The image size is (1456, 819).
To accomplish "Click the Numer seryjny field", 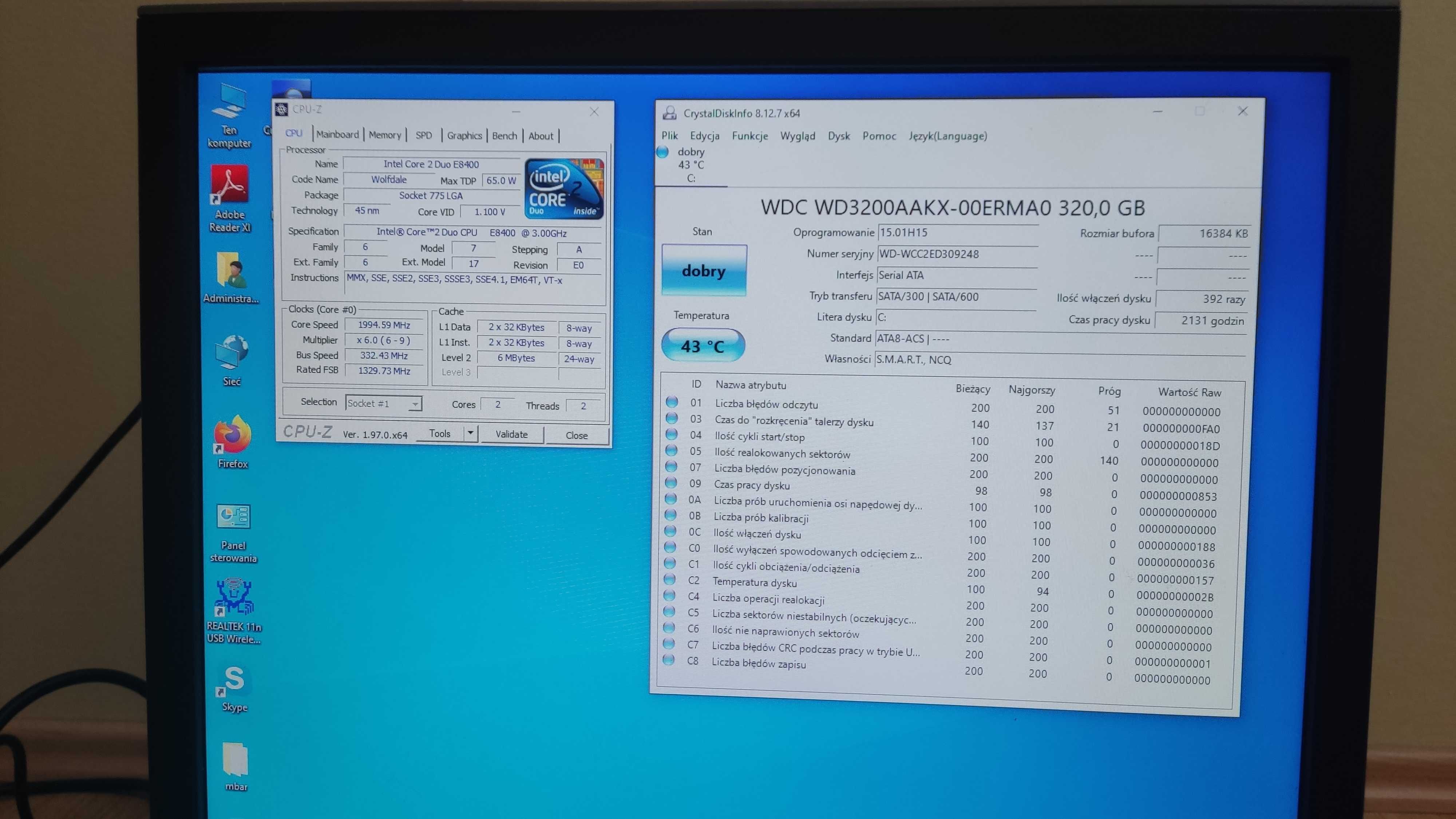I will 957,254.
